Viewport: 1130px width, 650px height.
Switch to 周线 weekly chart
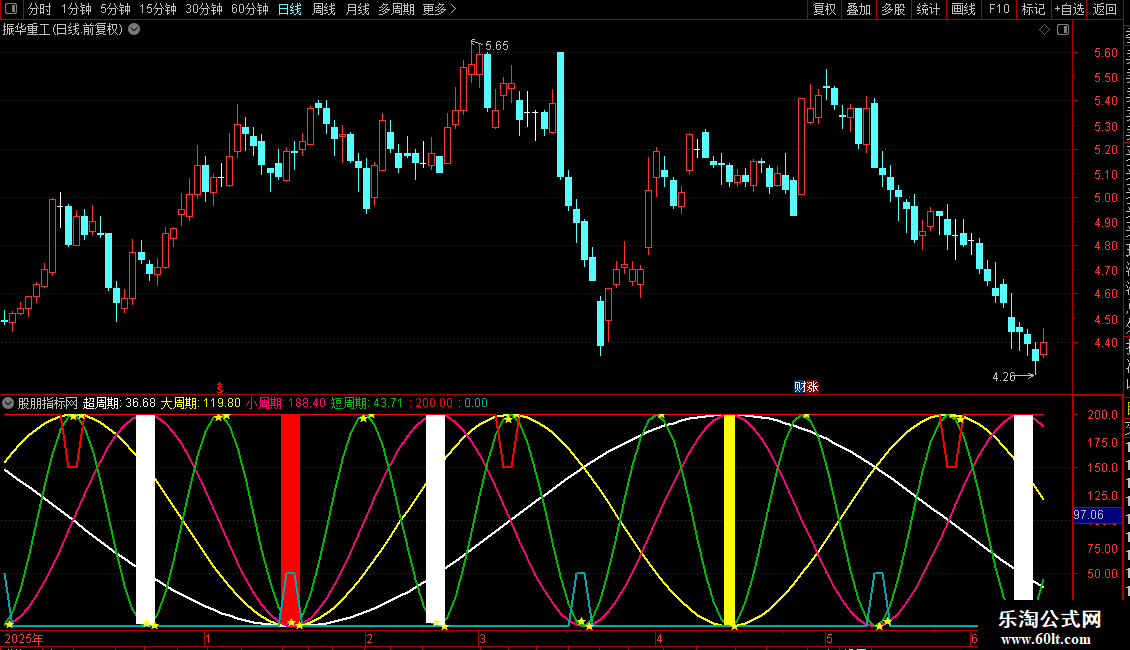click(x=324, y=9)
